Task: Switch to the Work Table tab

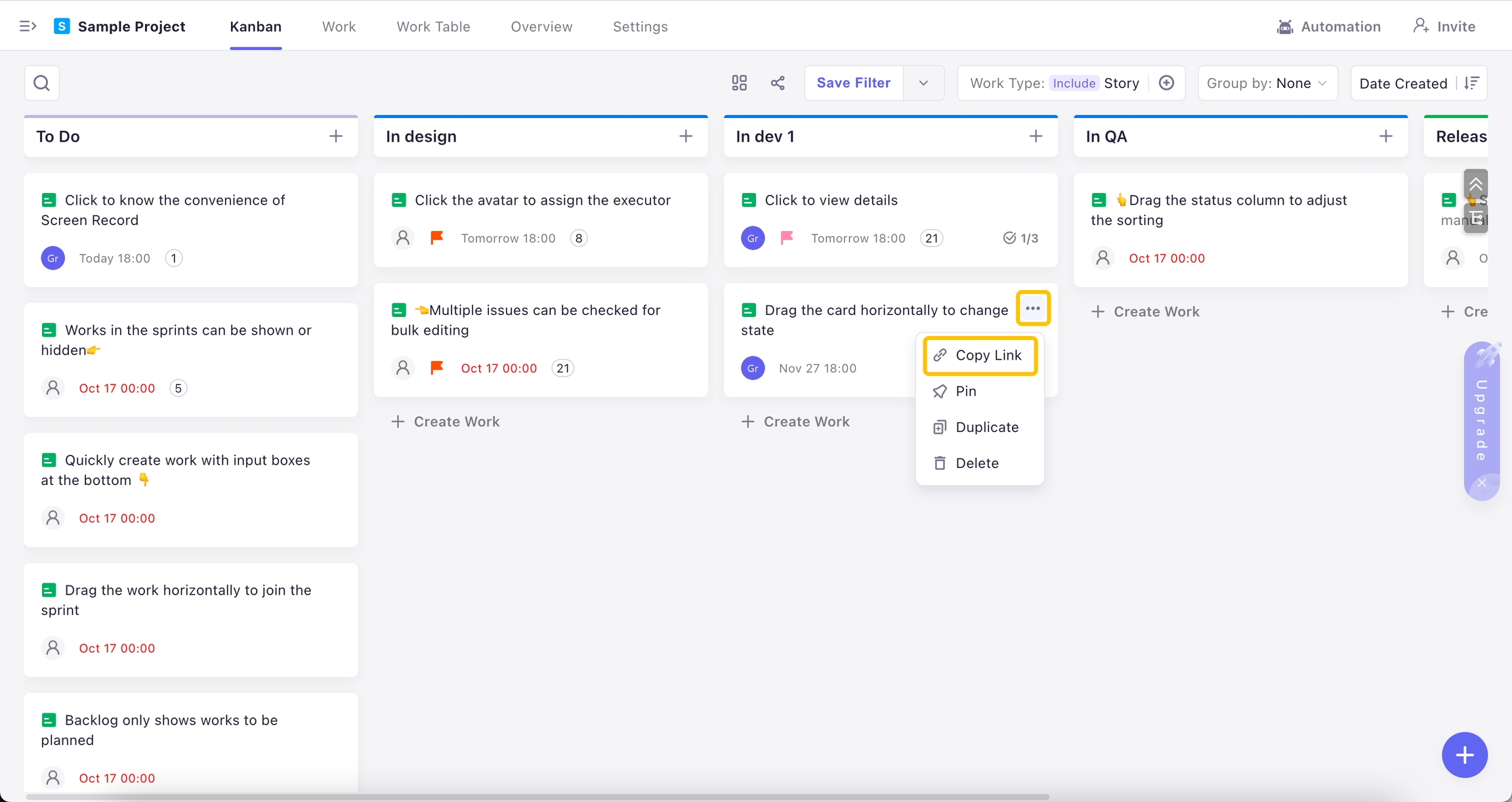Action: [x=433, y=26]
